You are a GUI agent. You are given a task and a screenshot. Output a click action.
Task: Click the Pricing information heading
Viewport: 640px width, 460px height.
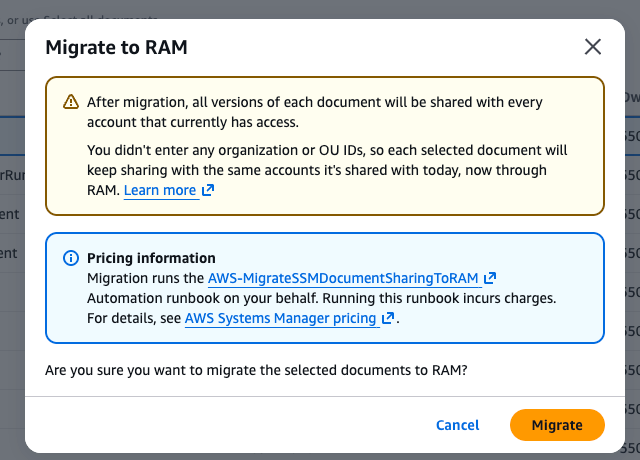pyautogui.click(x=151, y=258)
